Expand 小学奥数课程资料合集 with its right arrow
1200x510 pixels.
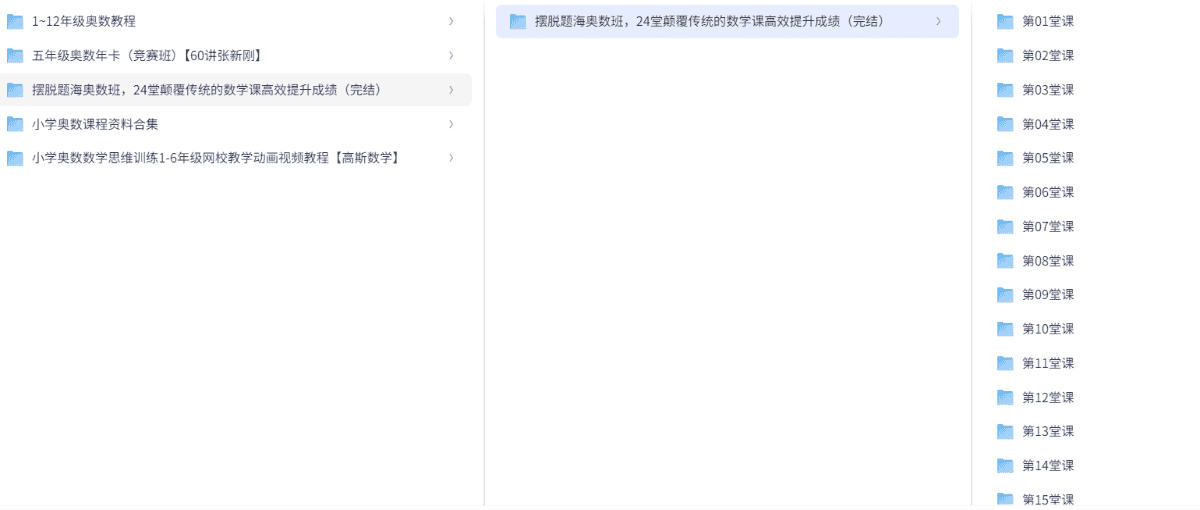(451, 124)
